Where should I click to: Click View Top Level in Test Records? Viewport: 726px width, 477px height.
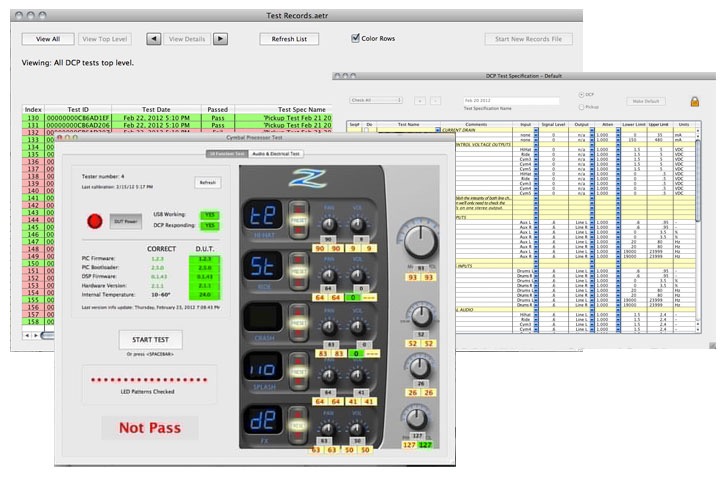tap(105, 39)
